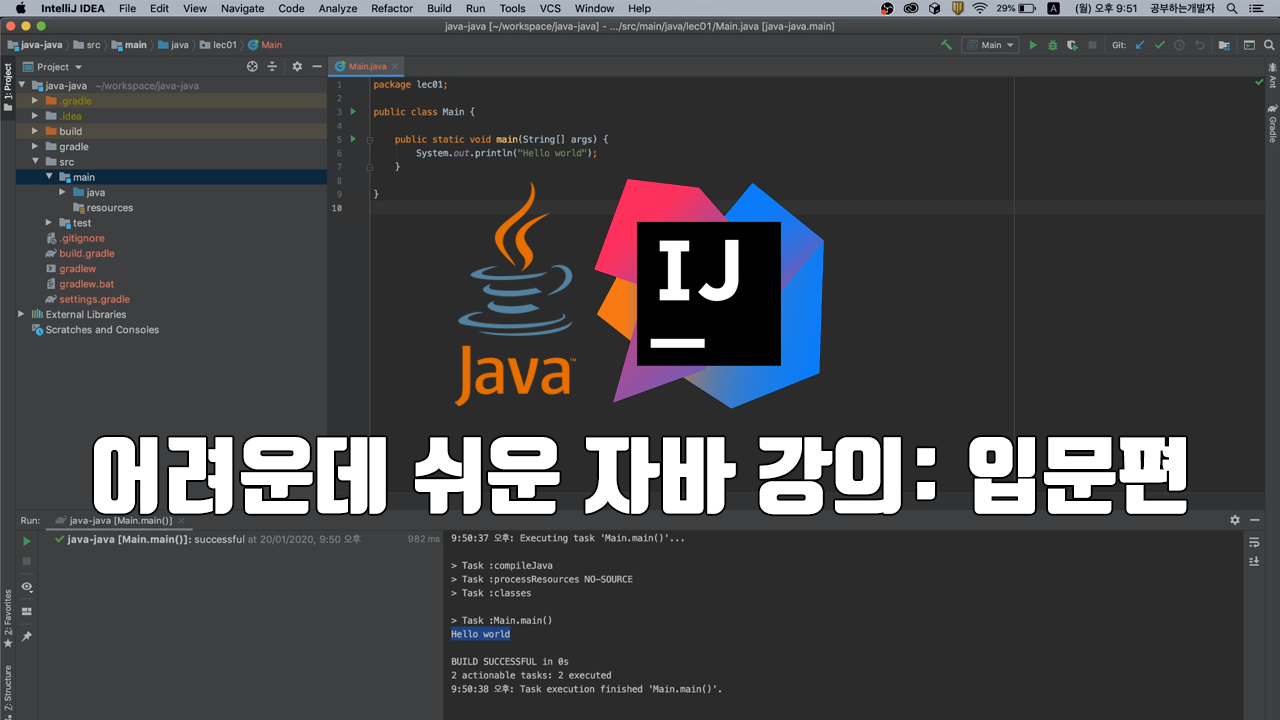Rerun with the green play button in Run panel
Screen dimensions: 1280x720
point(27,541)
